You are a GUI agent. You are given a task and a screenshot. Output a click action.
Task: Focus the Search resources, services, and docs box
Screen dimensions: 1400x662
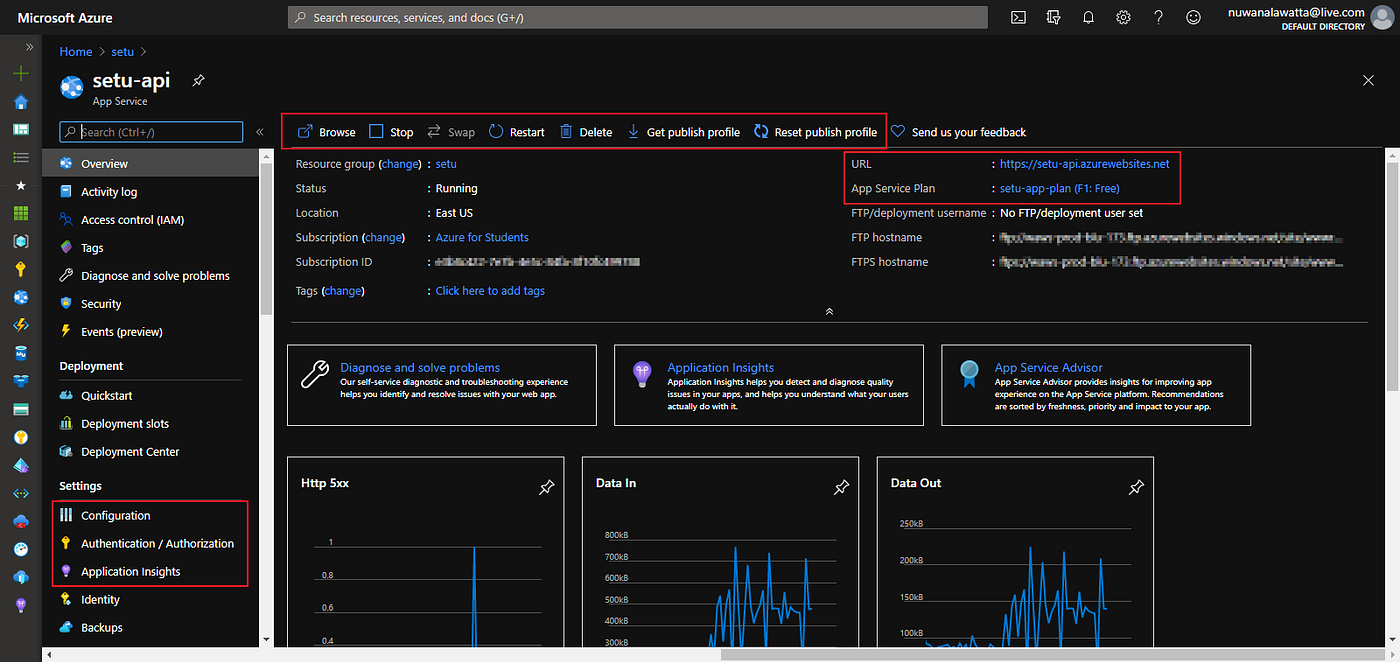[638, 17]
